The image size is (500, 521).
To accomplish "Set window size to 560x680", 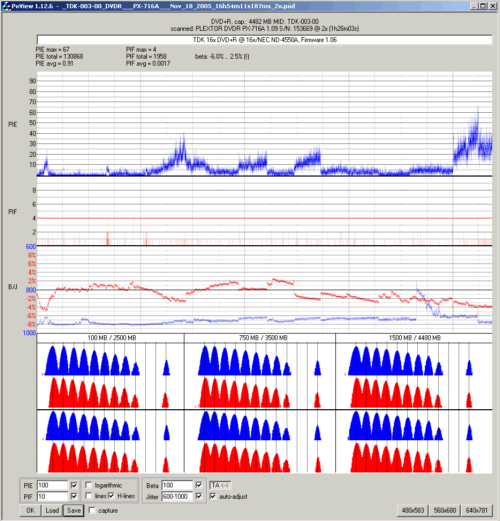I will [445, 510].
